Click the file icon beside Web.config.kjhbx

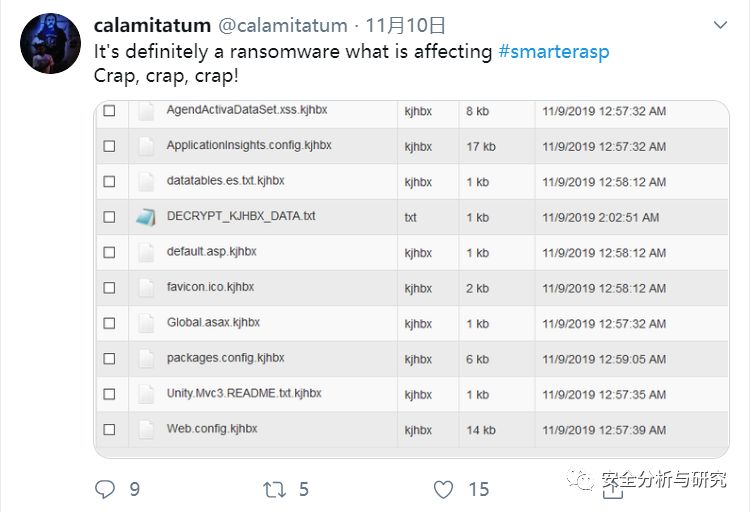pos(146,430)
